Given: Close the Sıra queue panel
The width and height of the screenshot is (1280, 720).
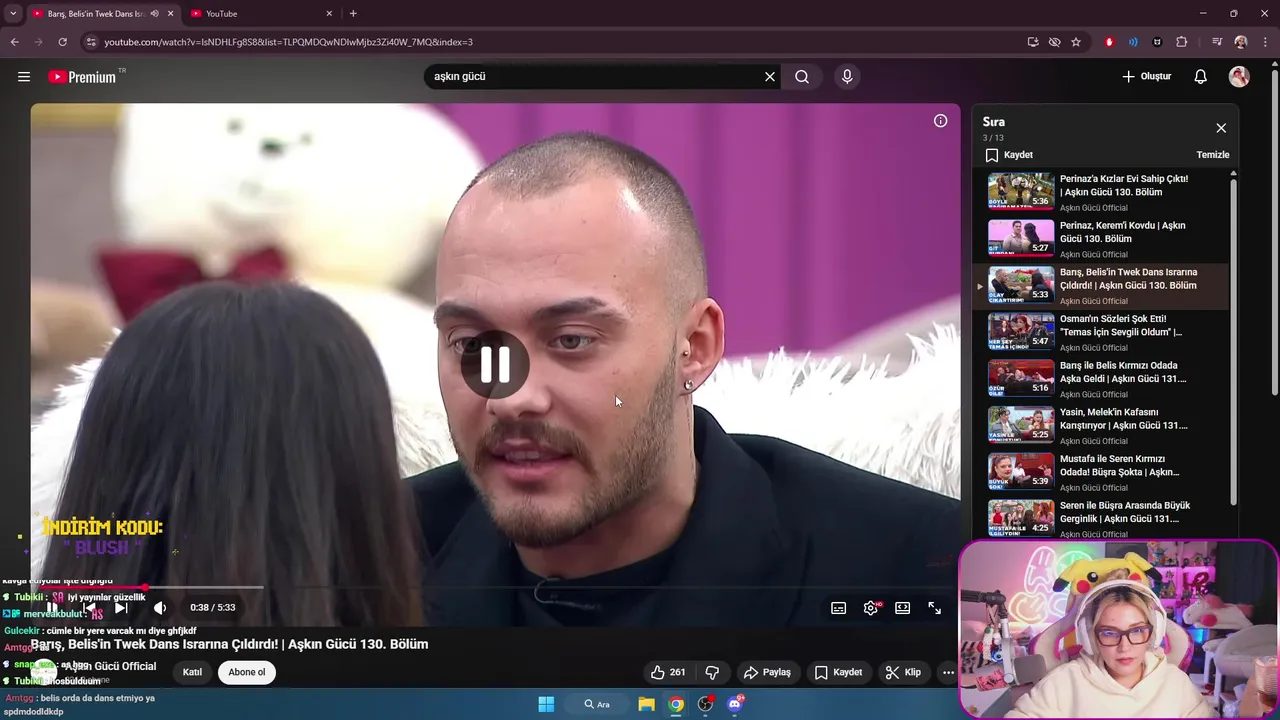Looking at the screenshot, I should pos(1221,128).
